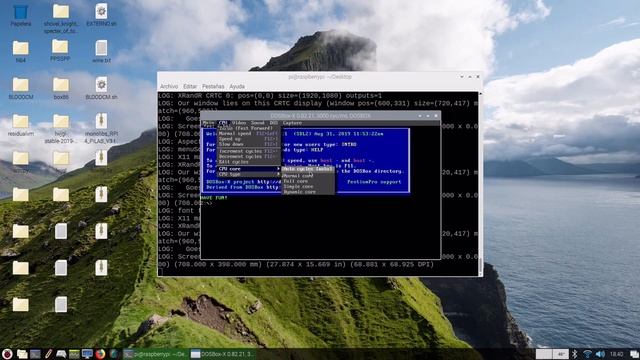Screen dimensions: 640x360
Task: Choose Speed up in CPU menu
Action: pyautogui.click(x=249, y=139)
